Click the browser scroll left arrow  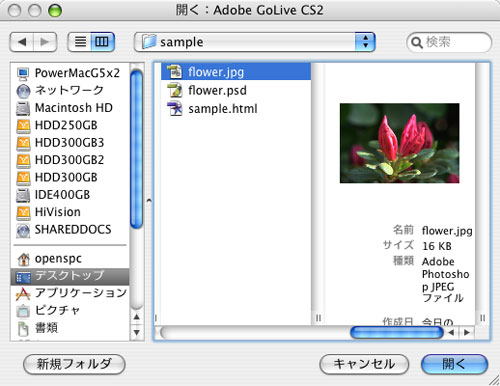pos(451,332)
